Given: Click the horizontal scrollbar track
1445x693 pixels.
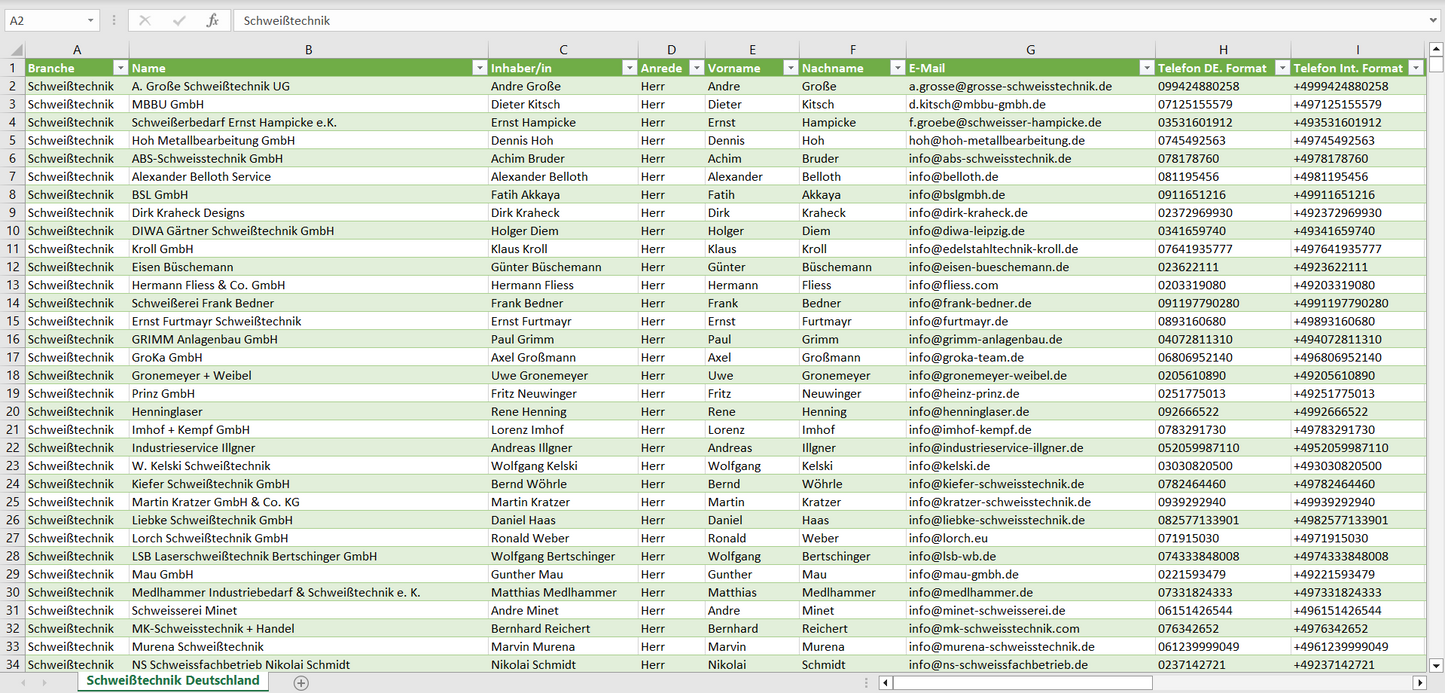Looking at the screenshot, I should pos(1280,682).
